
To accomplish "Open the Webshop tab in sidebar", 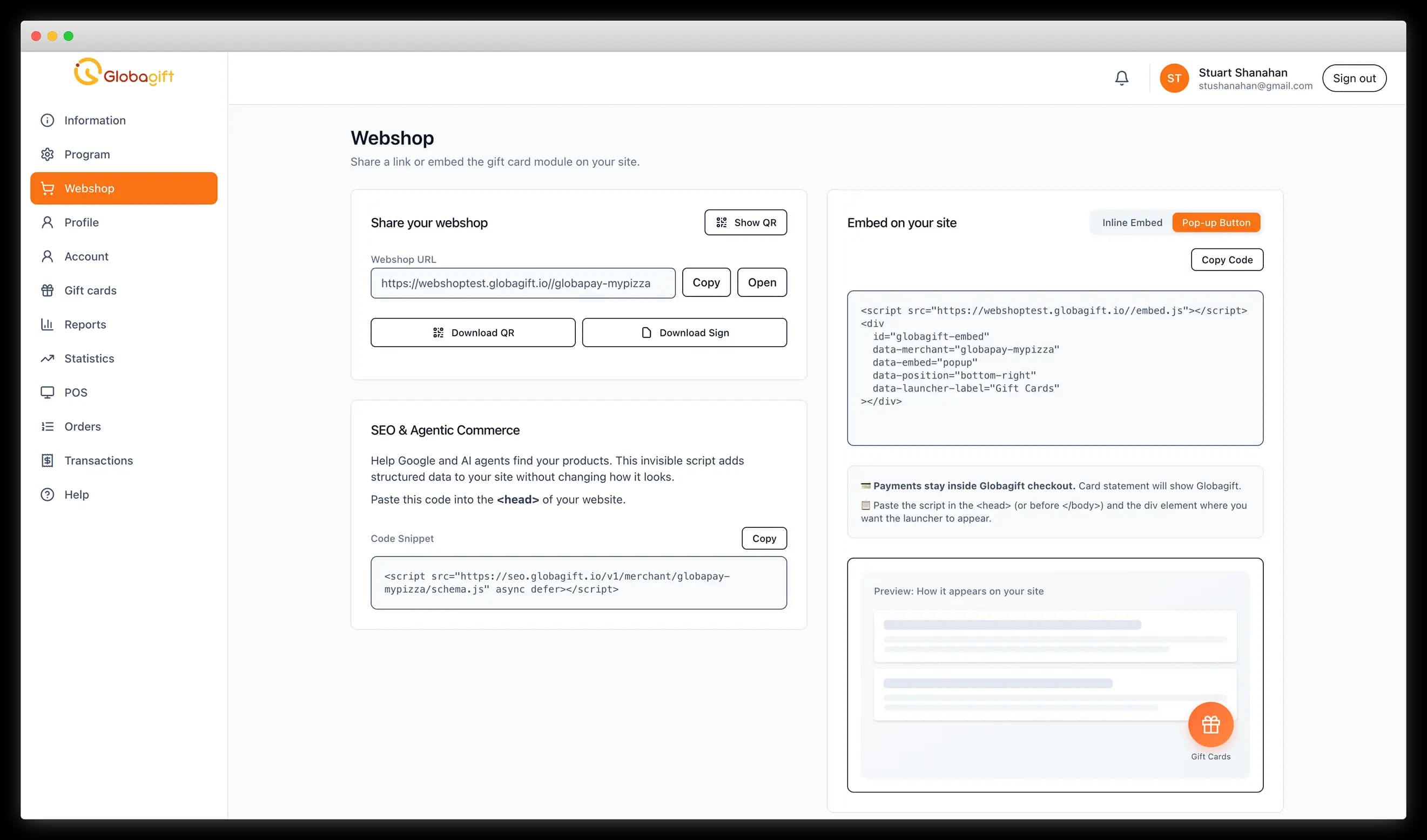I will coord(89,188).
